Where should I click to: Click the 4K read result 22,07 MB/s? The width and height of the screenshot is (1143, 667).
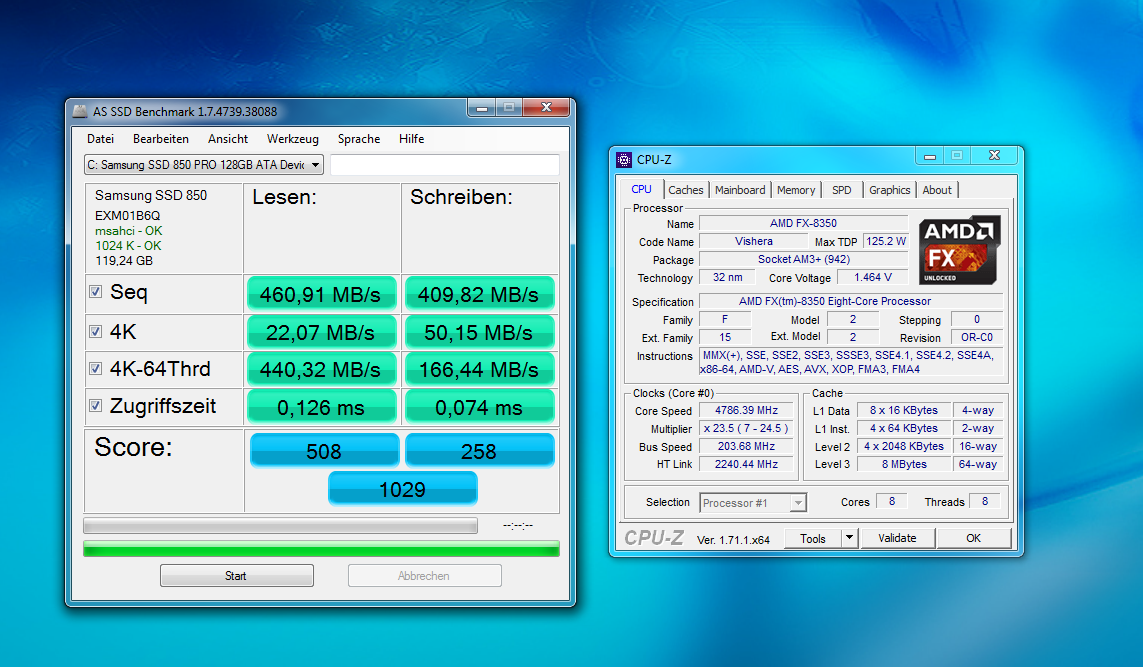(x=321, y=332)
